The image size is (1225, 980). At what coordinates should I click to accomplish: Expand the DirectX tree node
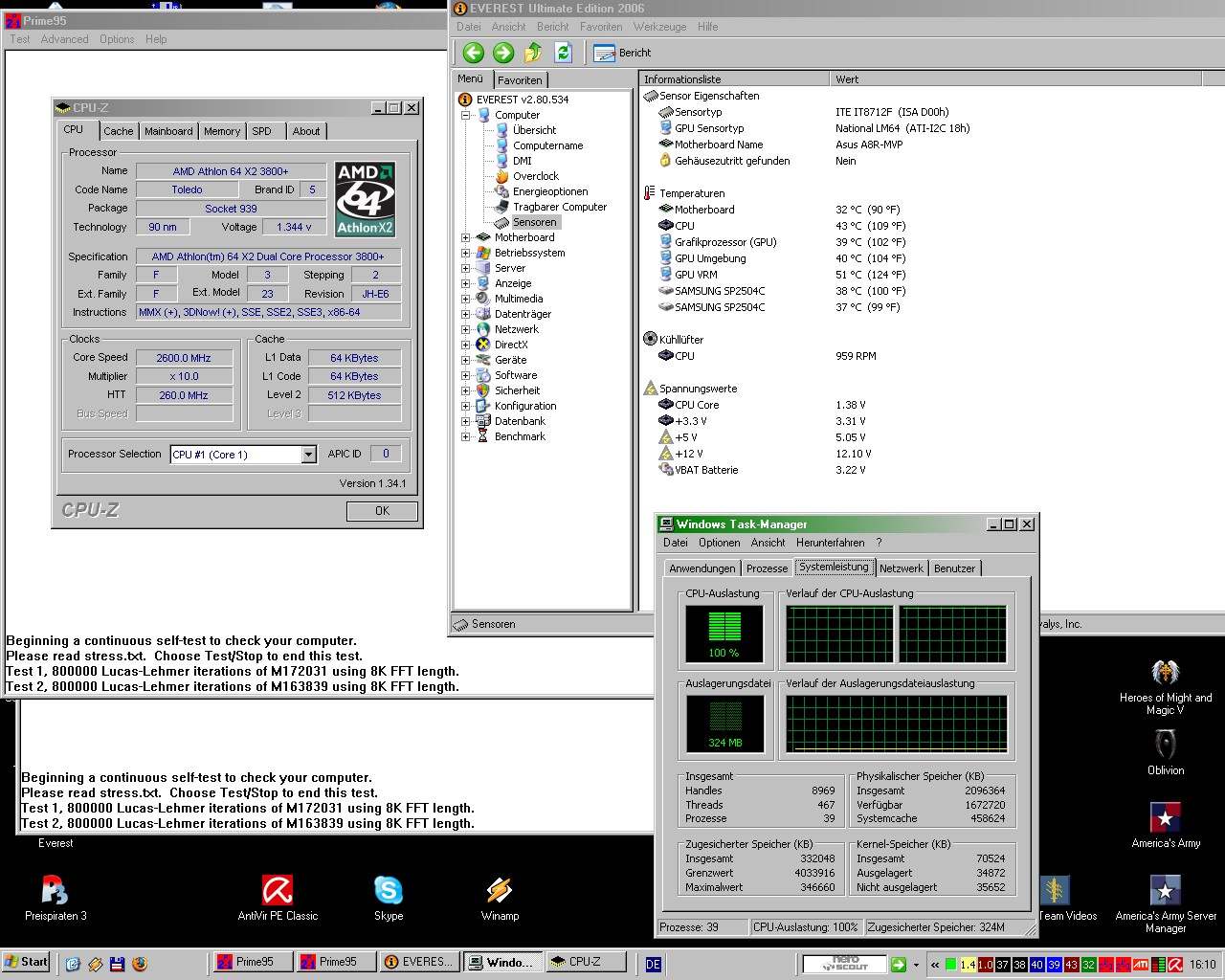point(466,345)
